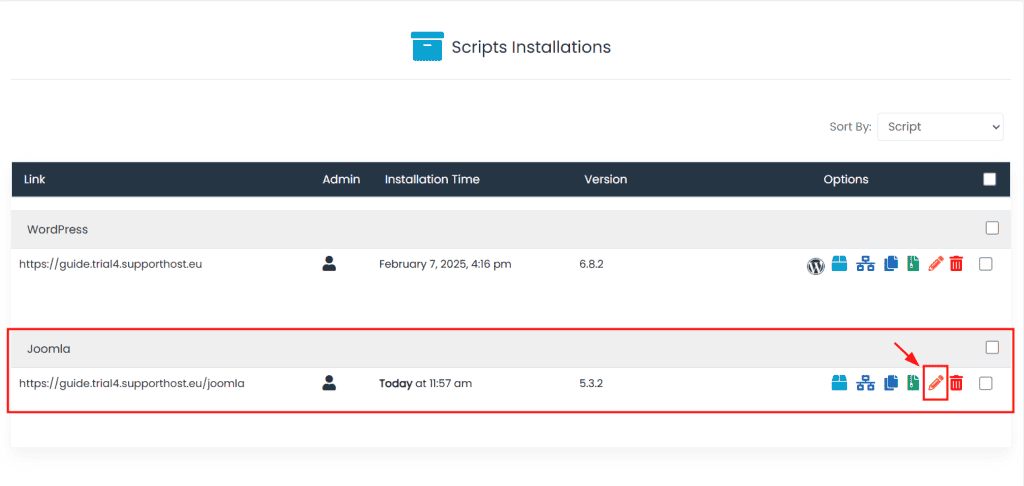This screenshot has height=486, width=1024.
Task: Visit the WordPress site link guide.trial4.supporthost.eu
Action: [110, 265]
